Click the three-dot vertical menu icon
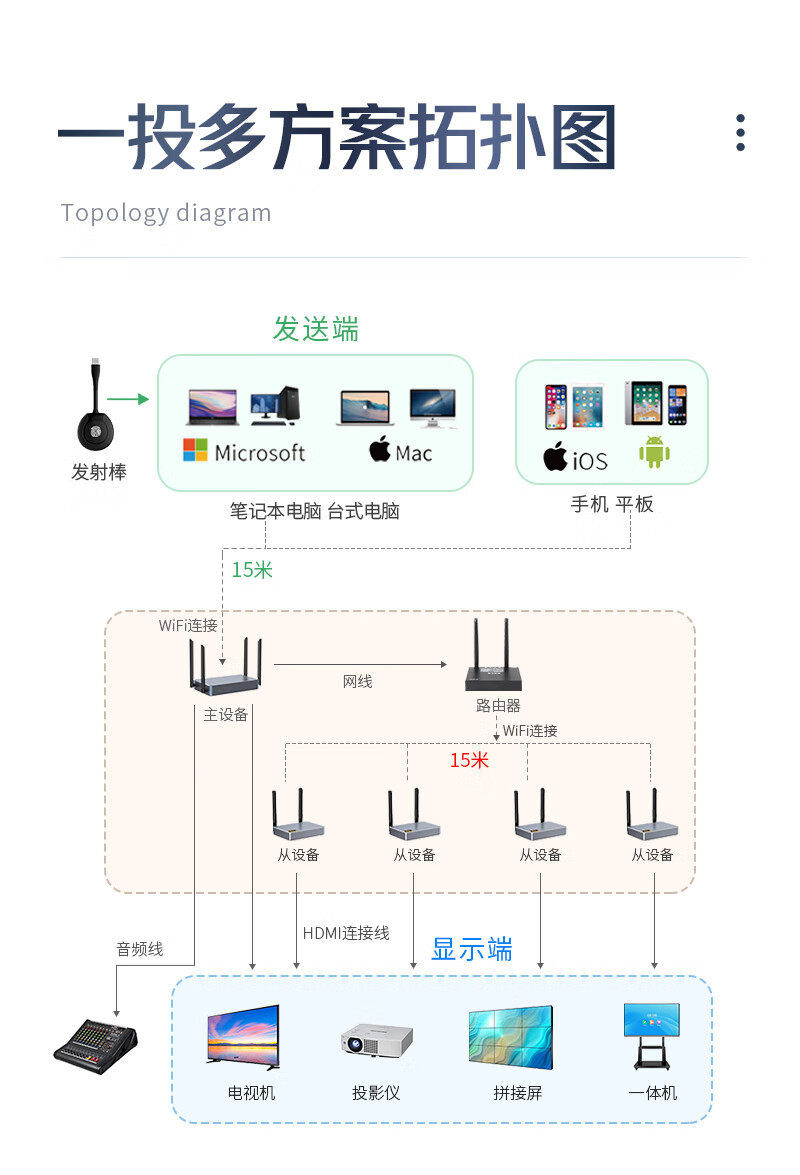Screen dimensions: 800x1175 point(740,133)
